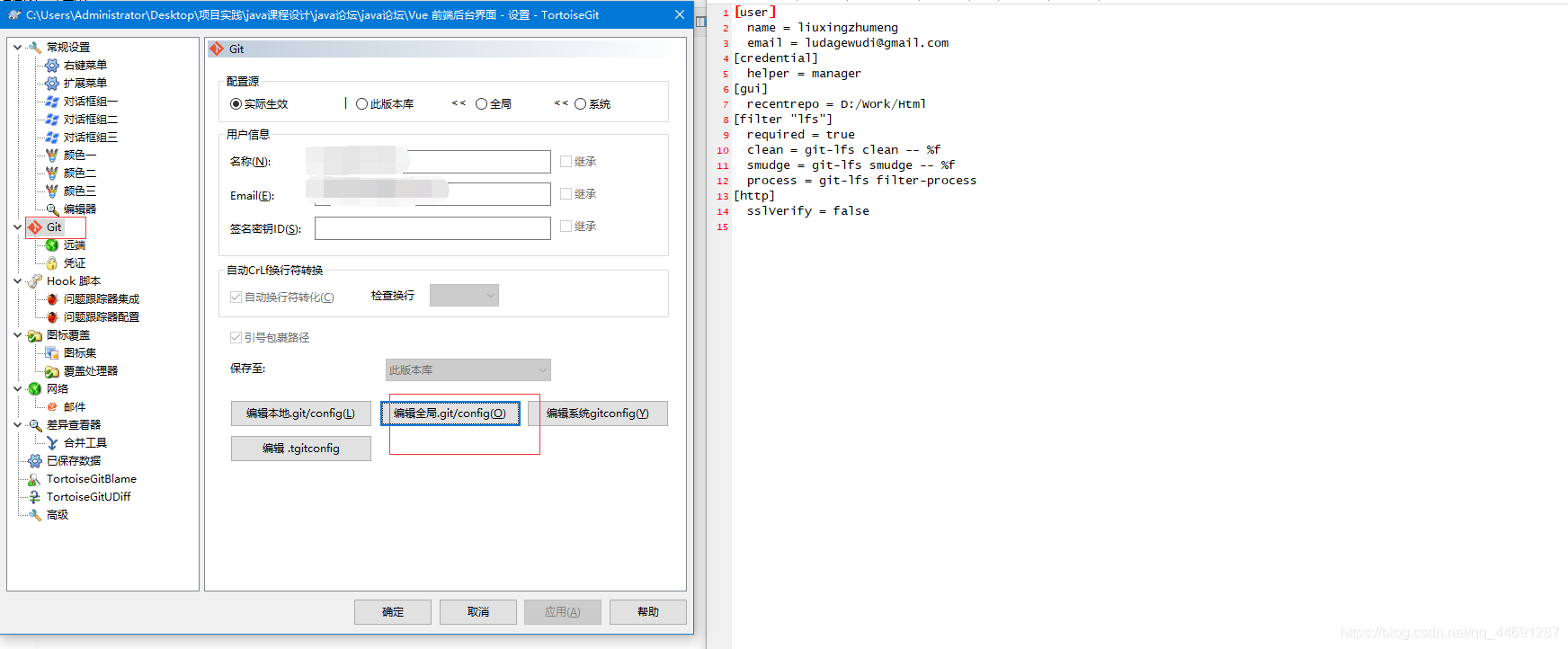This screenshot has height=649, width=1568.
Task: Select the 右键菜单 gear icon
Action: click(52, 66)
